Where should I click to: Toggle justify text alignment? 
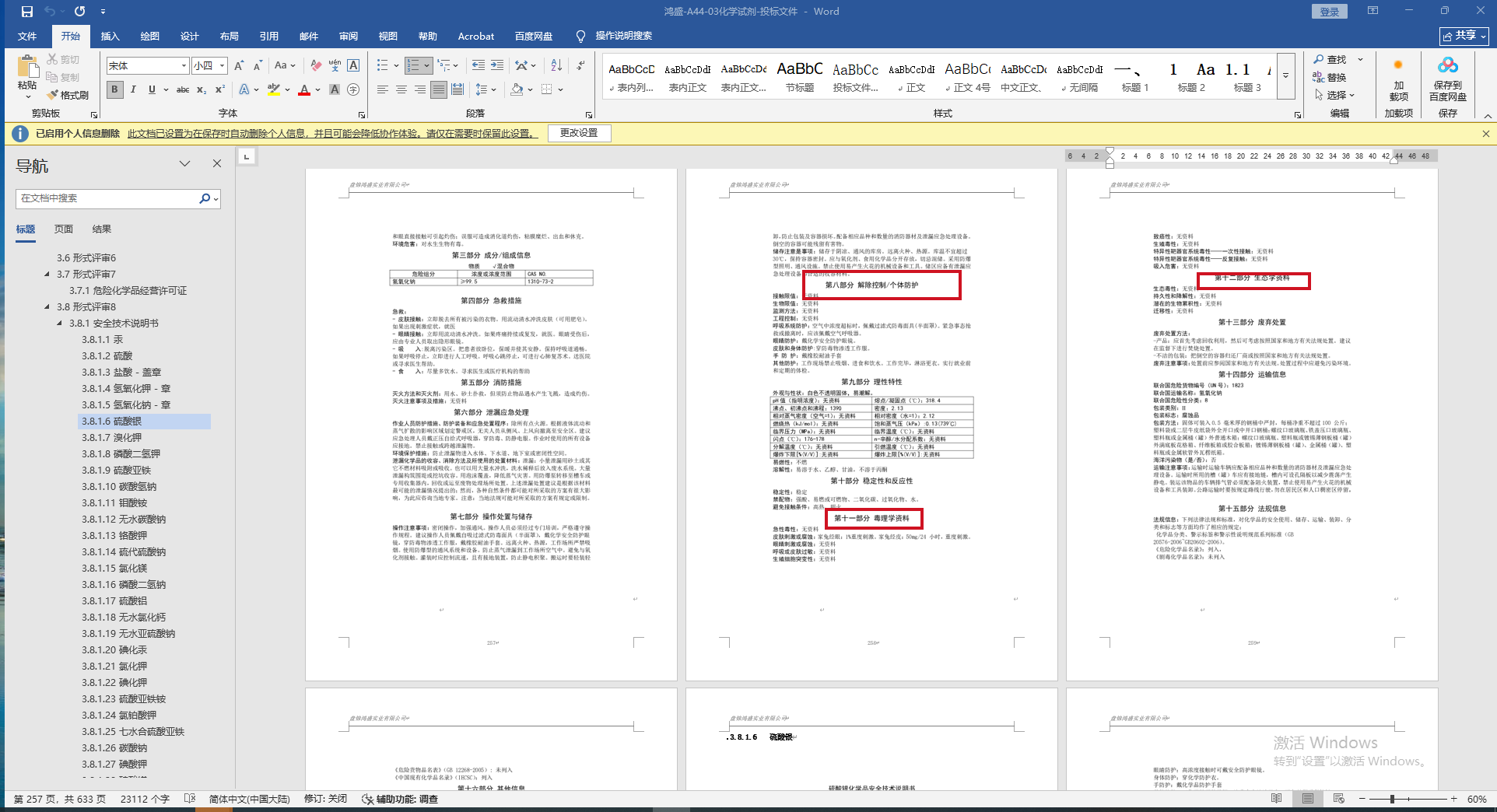[x=439, y=90]
